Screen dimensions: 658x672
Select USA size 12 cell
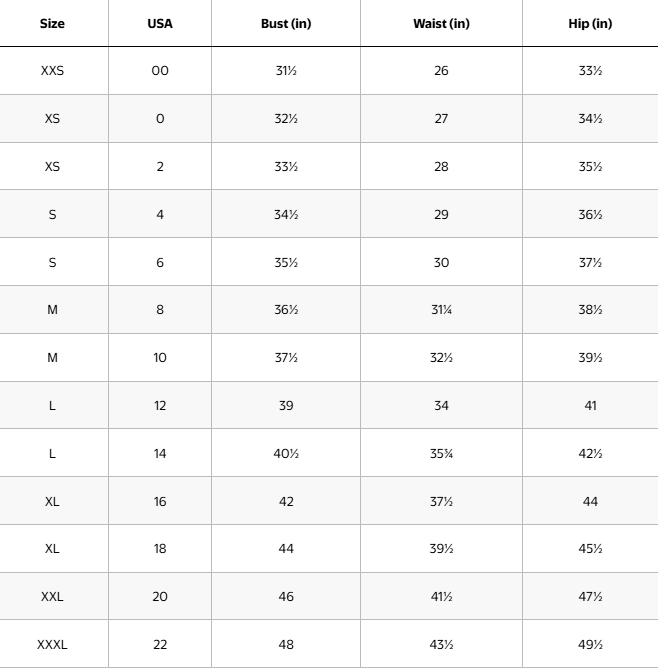click(x=160, y=405)
